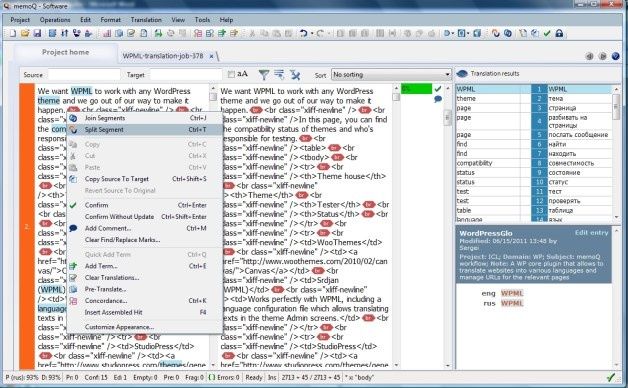Open the Translation menu
Image resolution: width=628 pixels, height=388 pixels.
pos(146,20)
